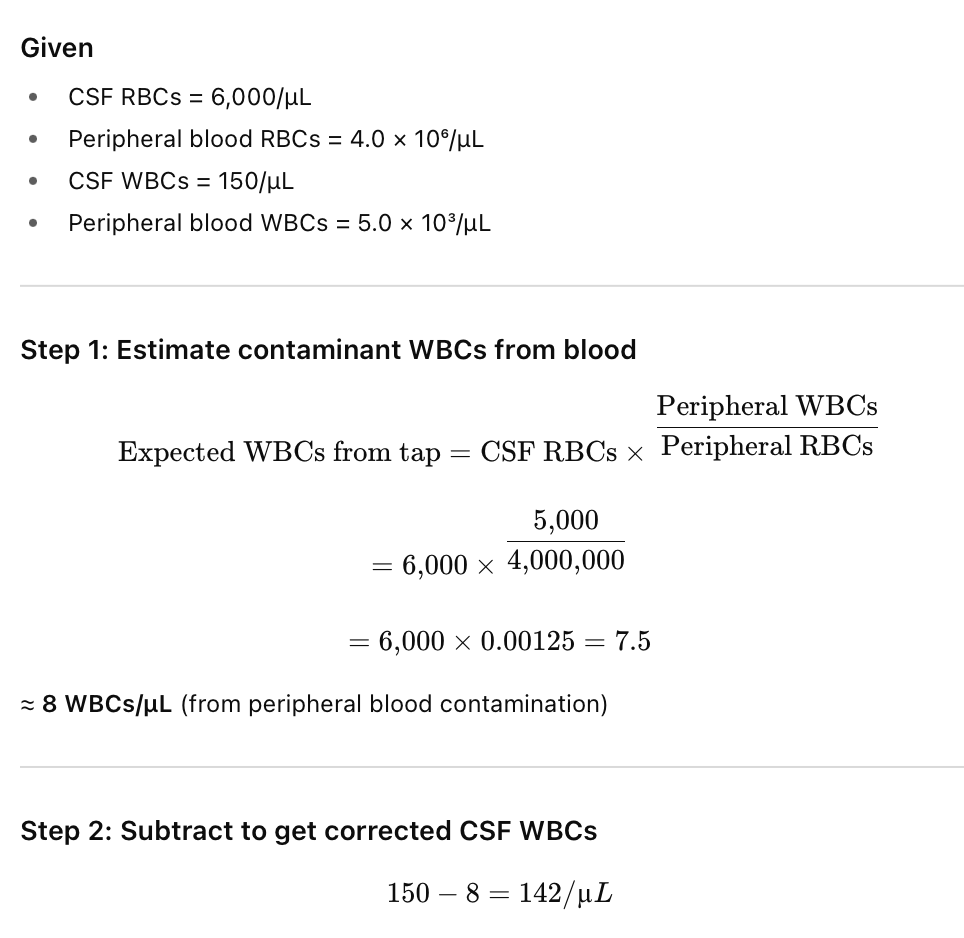Click the "Peripheral WBCs" numerator
964x938 pixels.
tap(767, 406)
